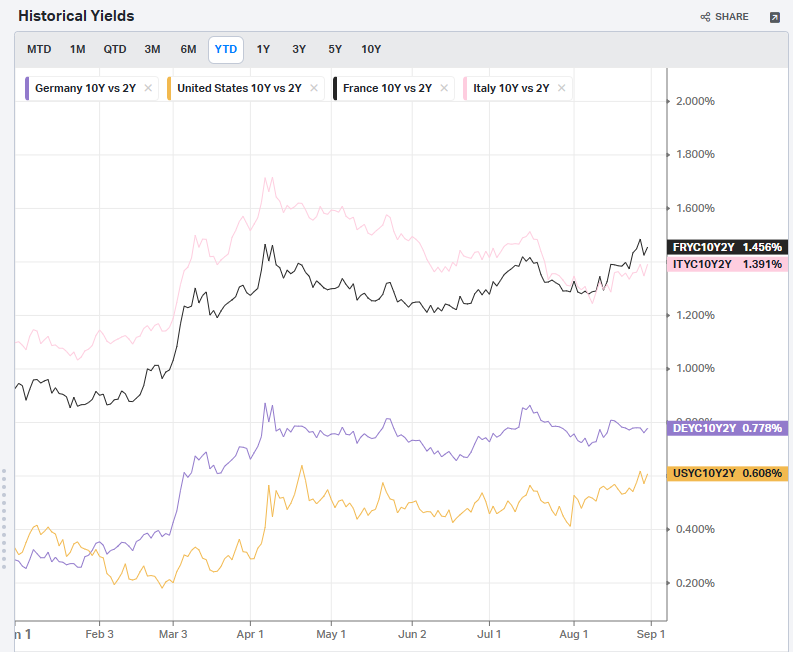Open chart in expanded view icon
The image size is (793, 652).
pos(774,18)
